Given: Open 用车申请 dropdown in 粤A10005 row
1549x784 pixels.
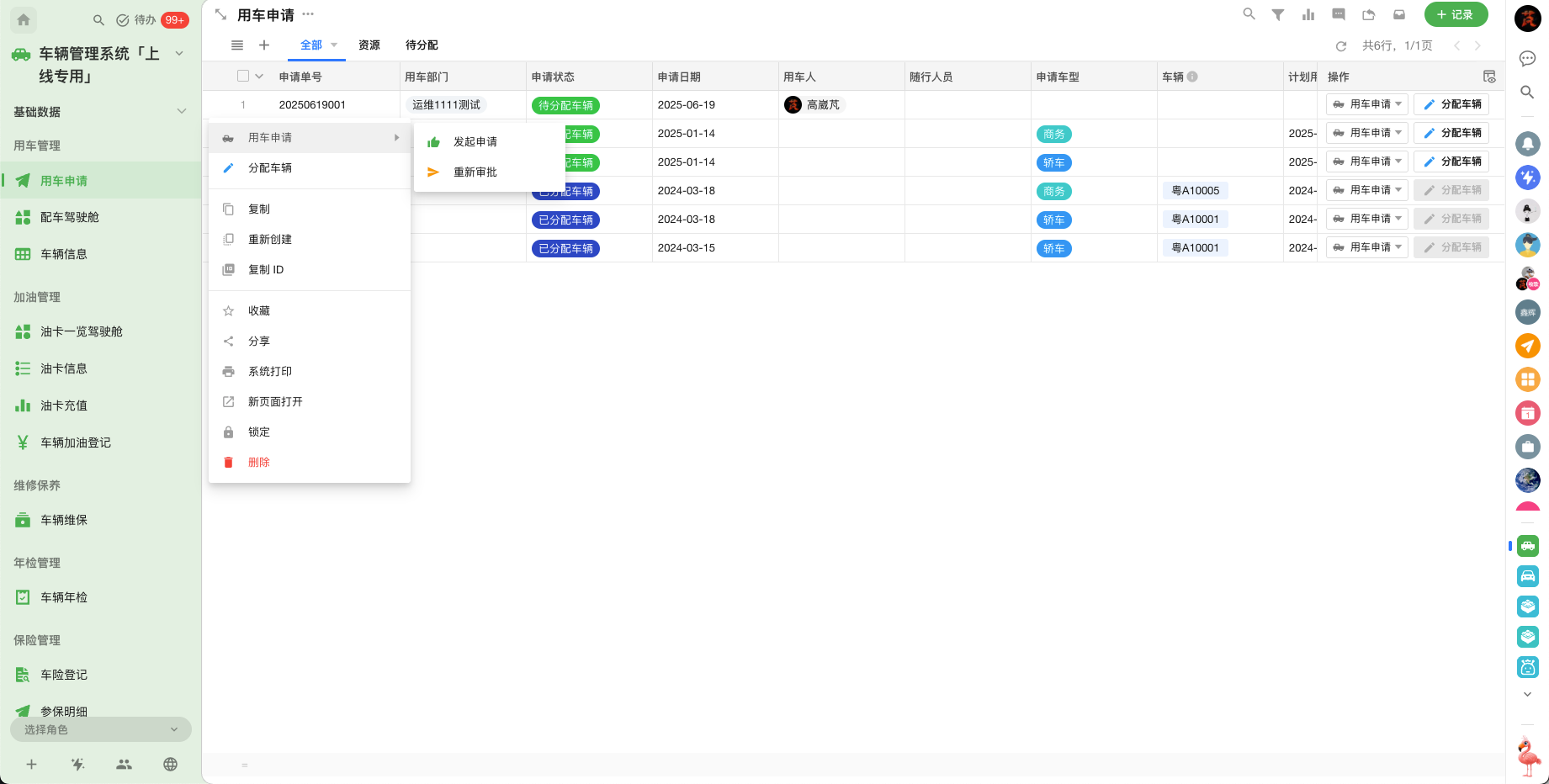Looking at the screenshot, I should pos(1367,190).
